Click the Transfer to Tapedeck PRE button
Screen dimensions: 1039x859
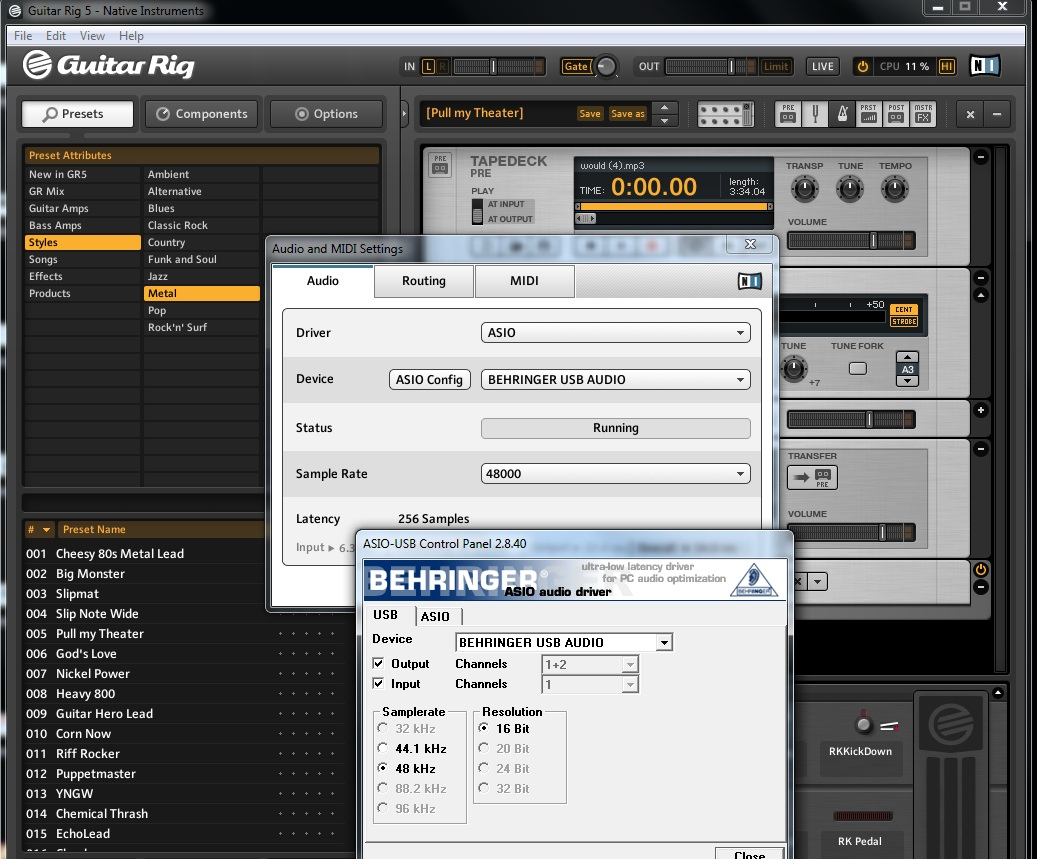(x=812, y=479)
